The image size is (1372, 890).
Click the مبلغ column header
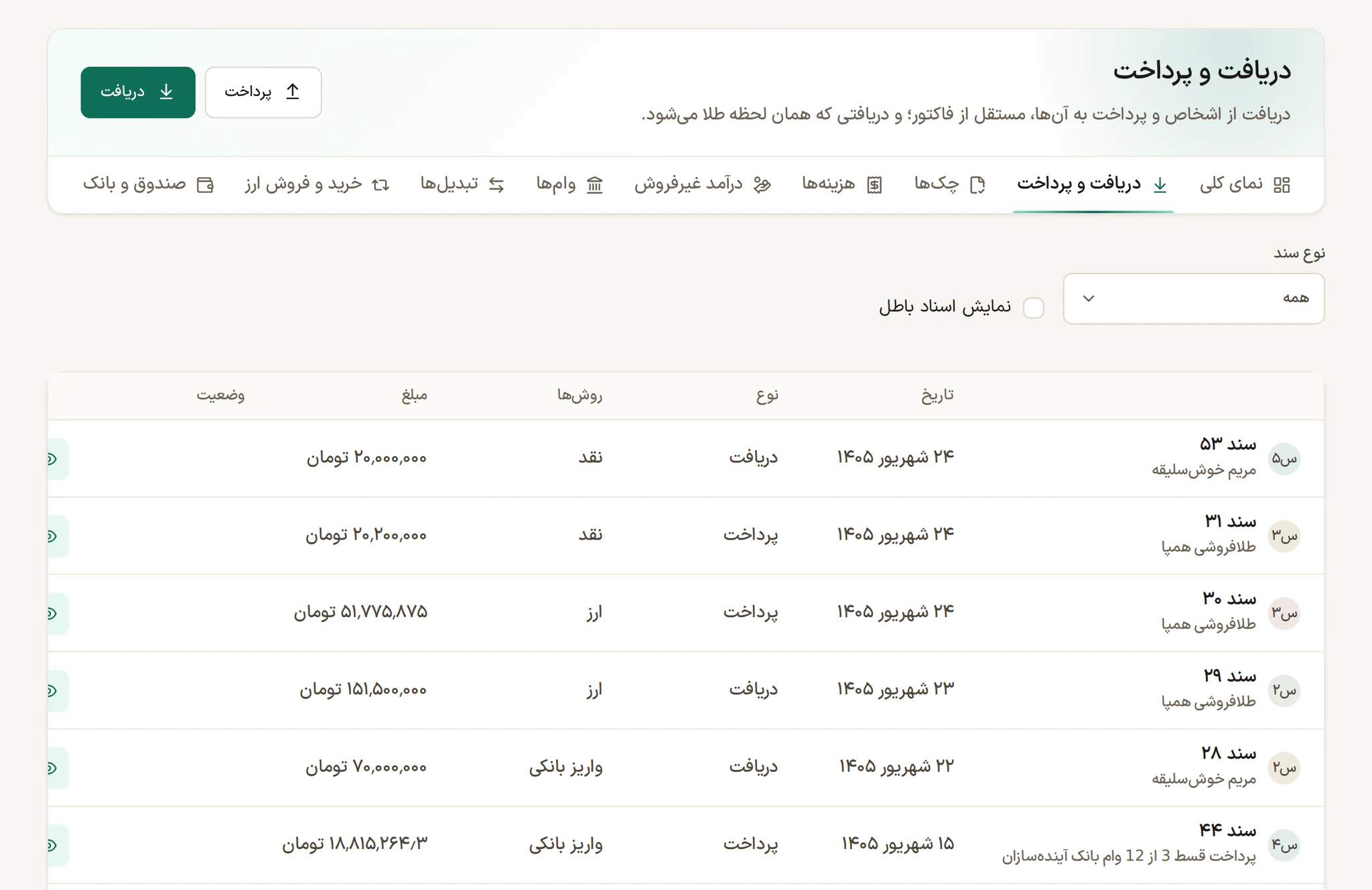[414, 395]
